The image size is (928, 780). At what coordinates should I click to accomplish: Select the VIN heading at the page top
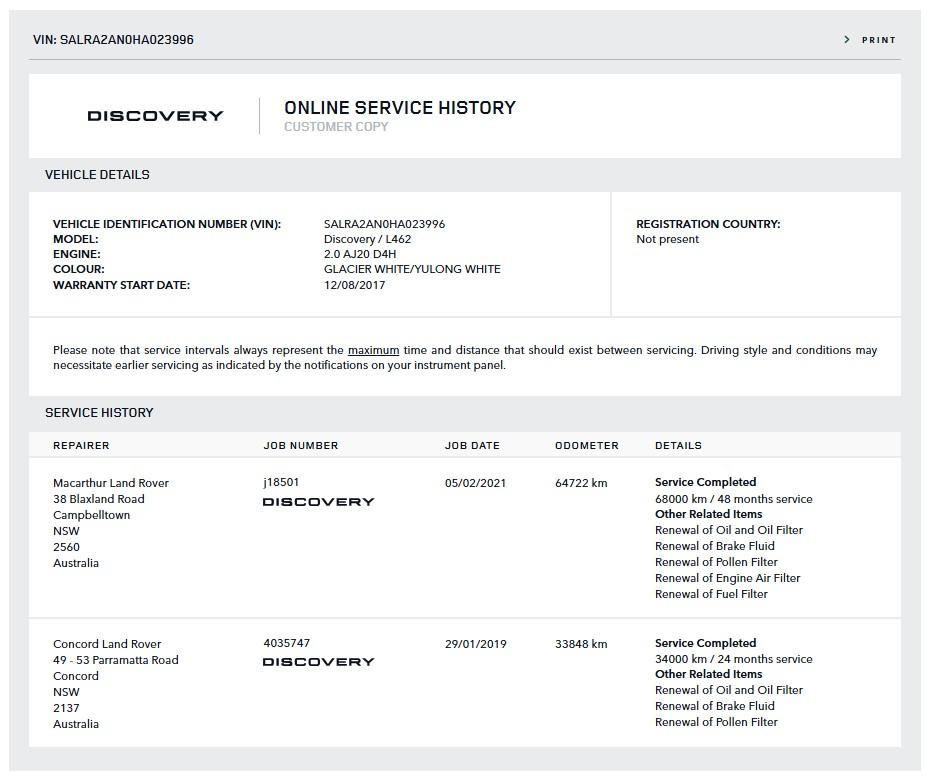click(x=113, y=40)
